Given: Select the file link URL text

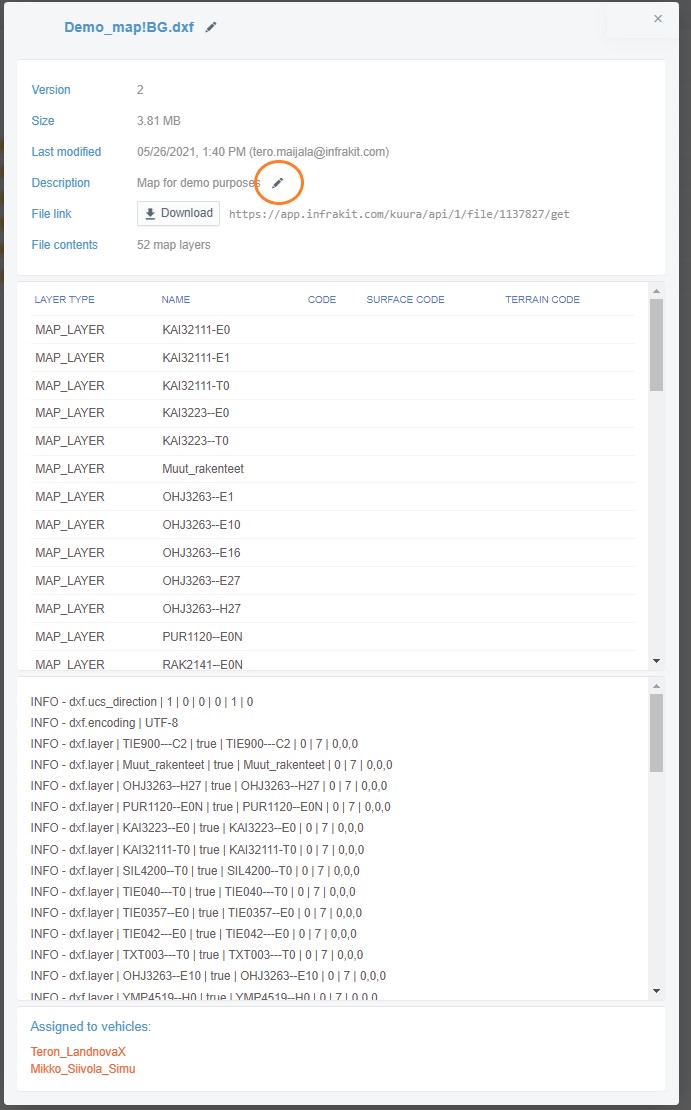Looking at the screenshot, I should point(399,214).
